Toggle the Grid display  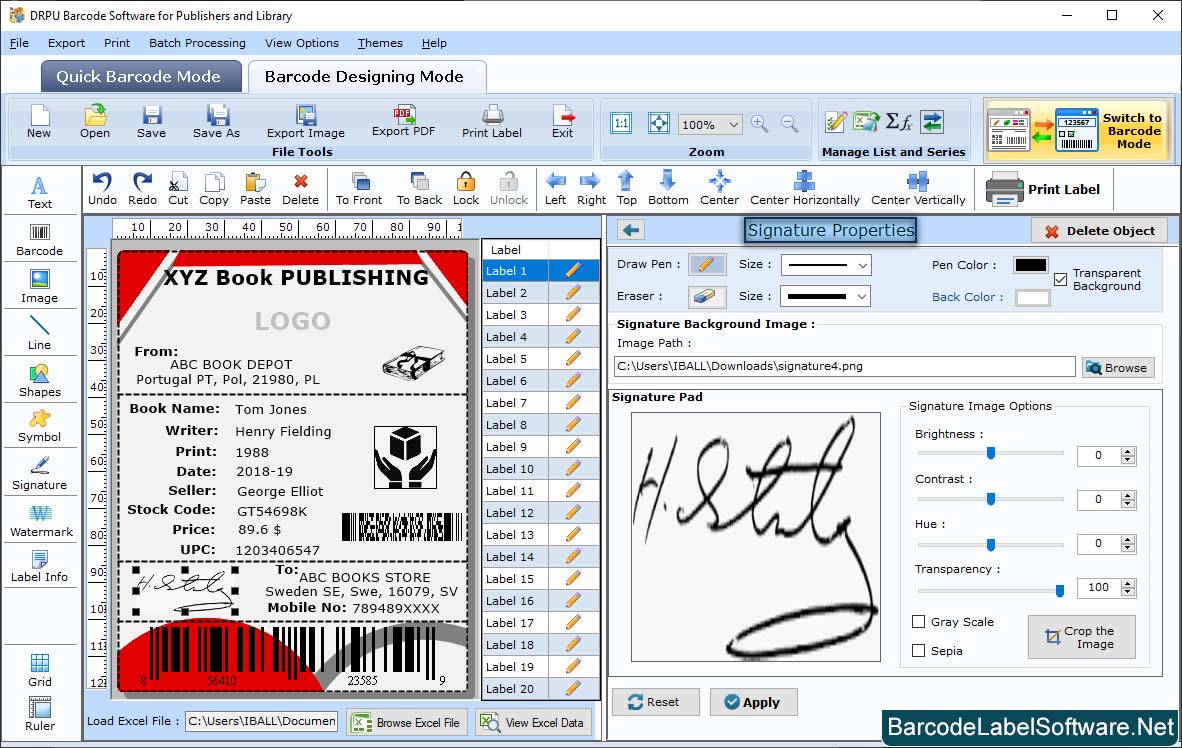tap(39, 670)
